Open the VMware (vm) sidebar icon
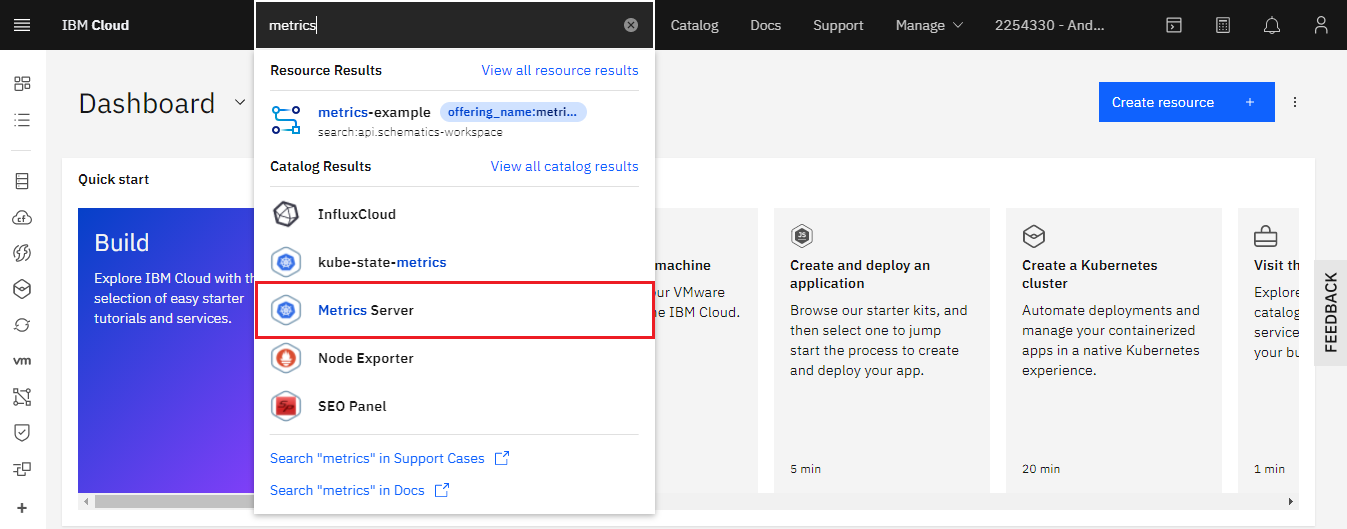 click(22, 361)
